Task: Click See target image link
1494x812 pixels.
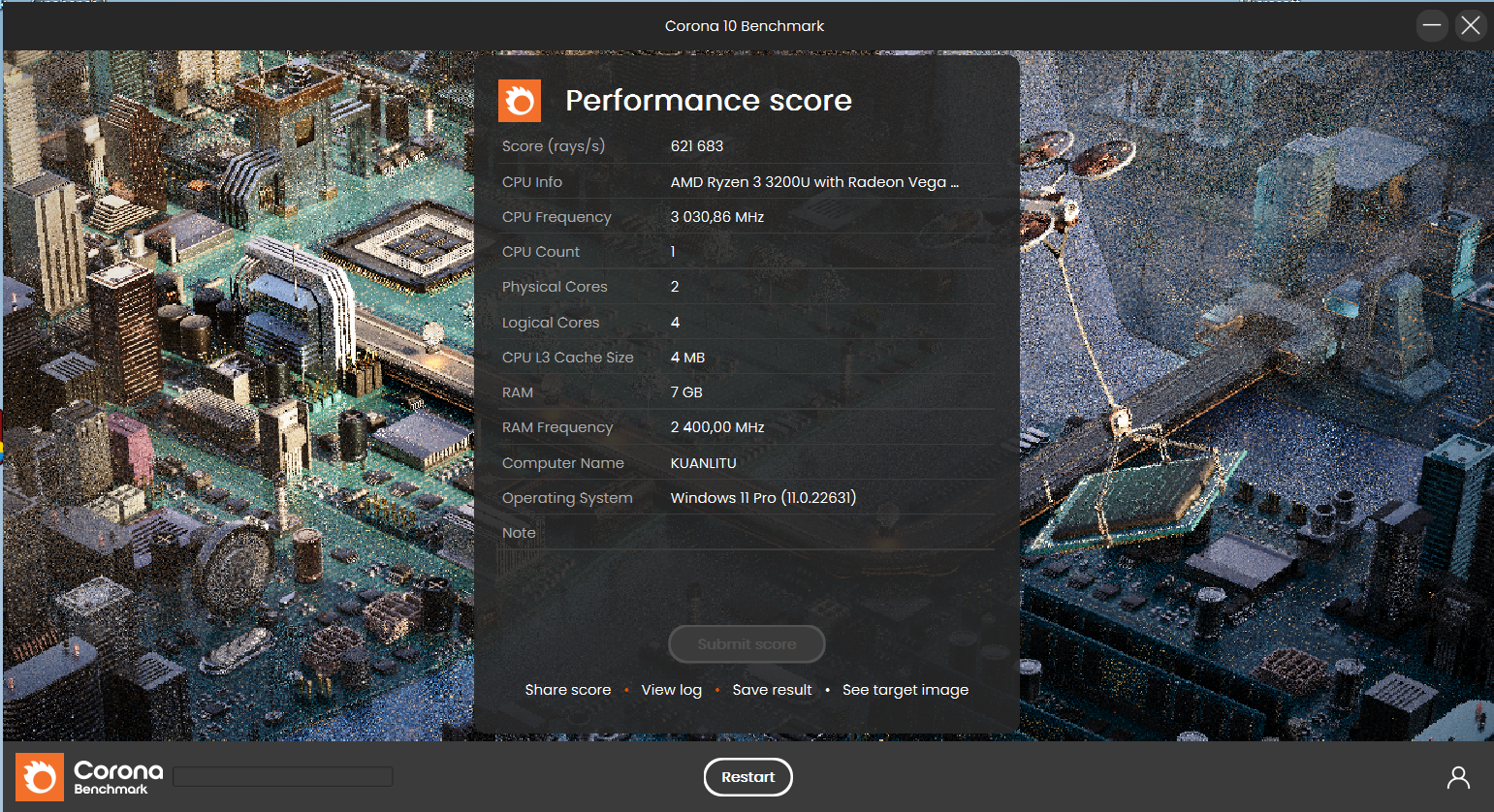Action: (906, 690)
